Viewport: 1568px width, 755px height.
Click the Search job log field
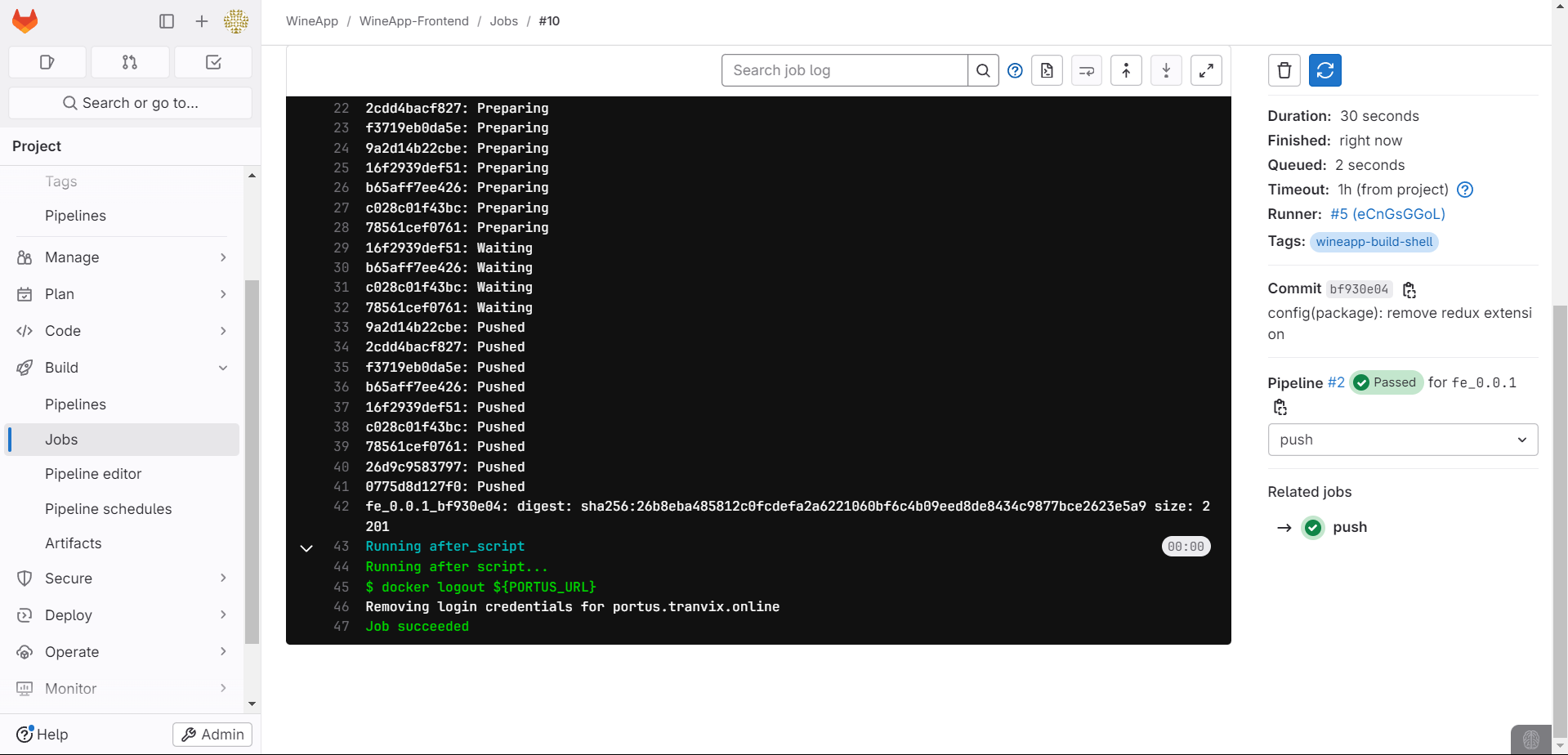click(x=845, y=70)
